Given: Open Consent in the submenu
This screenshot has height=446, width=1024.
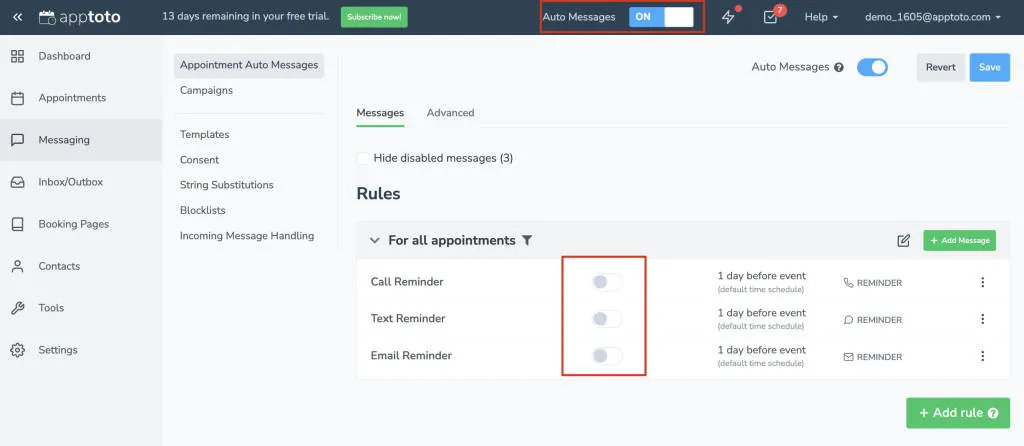Looking at the screenshot, I should click(199, 160).
